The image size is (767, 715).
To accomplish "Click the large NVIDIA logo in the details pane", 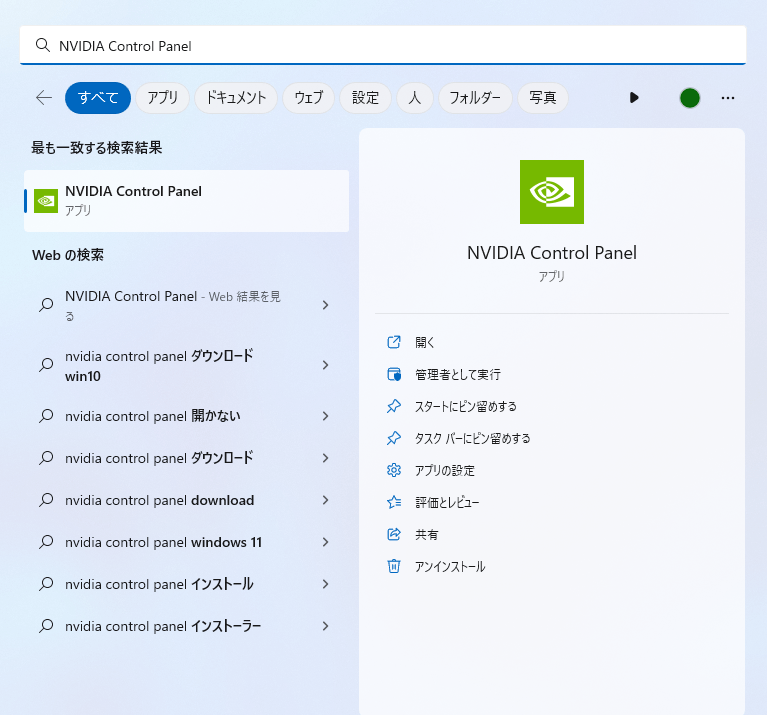I will (552, 192).
